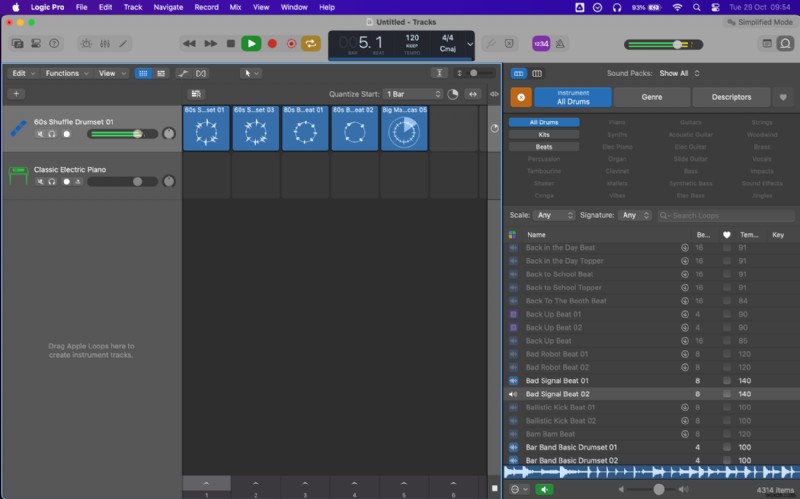Toggle the Metronome click icon
The width and height of the screenshot is (800, 499).
[560, 44]
